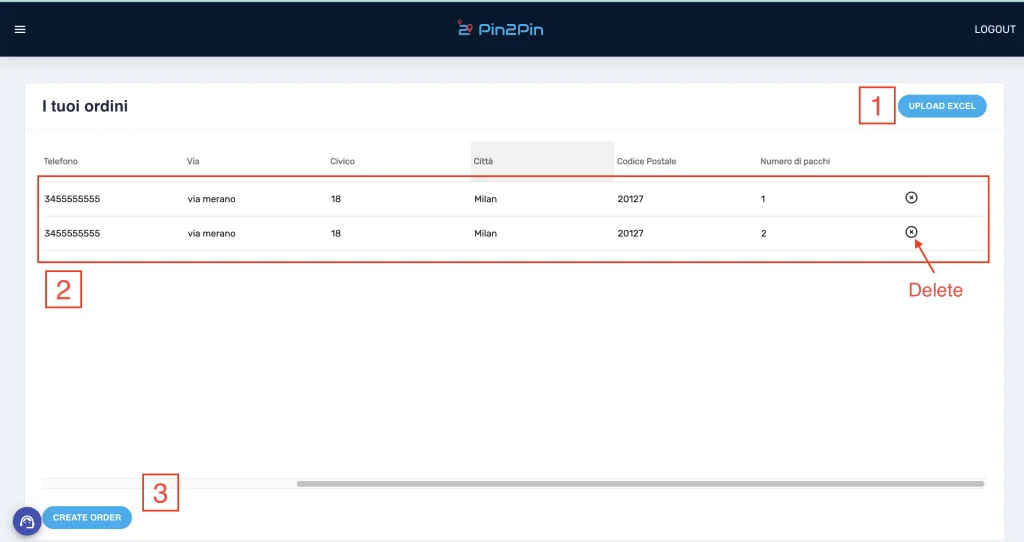Click the Via column header
Viewport: 1024px width, 542px height.
click(x=194, y=161)
